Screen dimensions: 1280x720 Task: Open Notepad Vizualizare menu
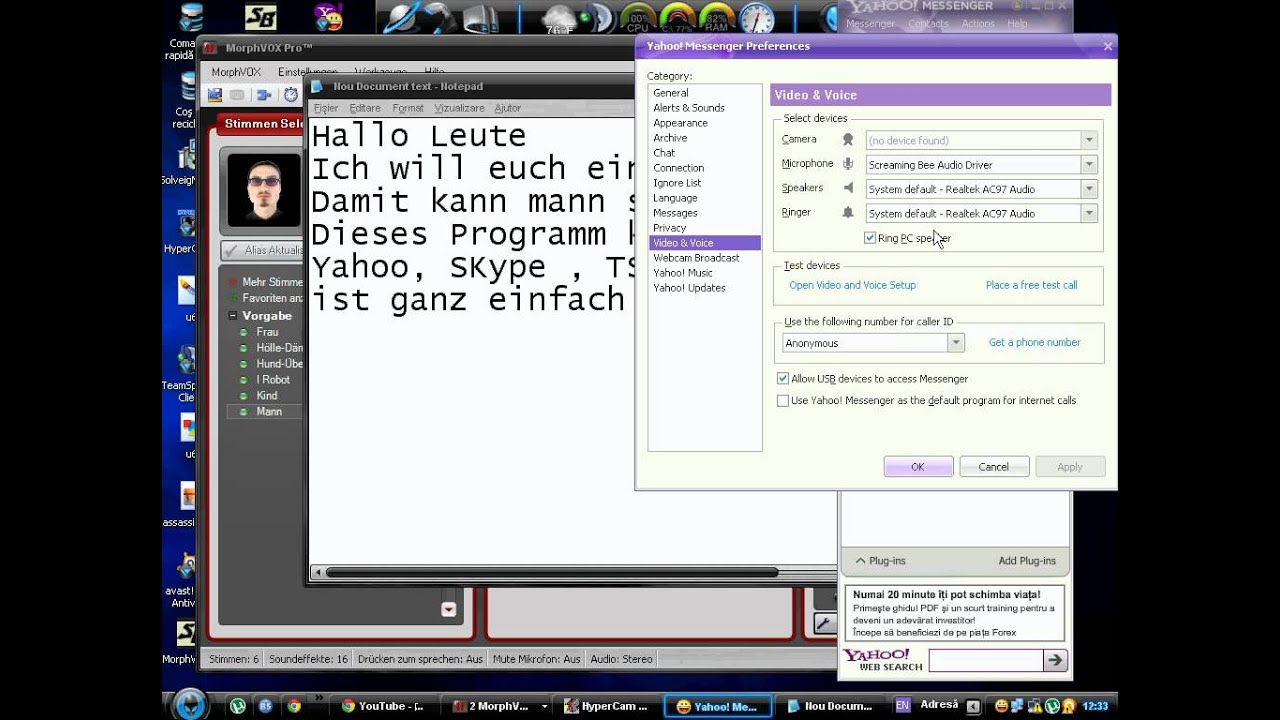(x=459, y=108)
